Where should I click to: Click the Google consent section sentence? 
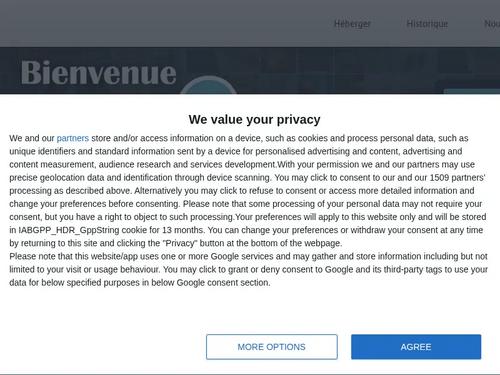[x=140, y=283]
